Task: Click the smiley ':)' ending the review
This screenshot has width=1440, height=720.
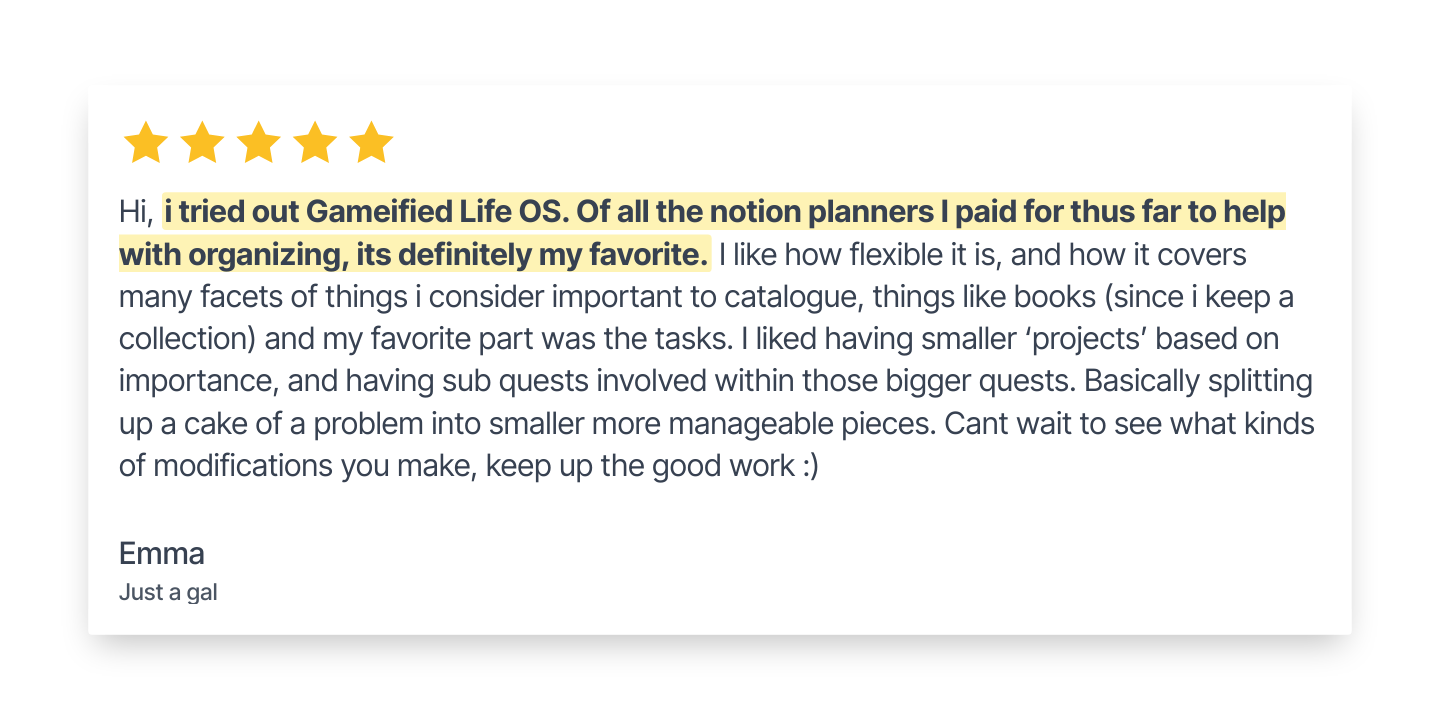Action: point(809,466)
